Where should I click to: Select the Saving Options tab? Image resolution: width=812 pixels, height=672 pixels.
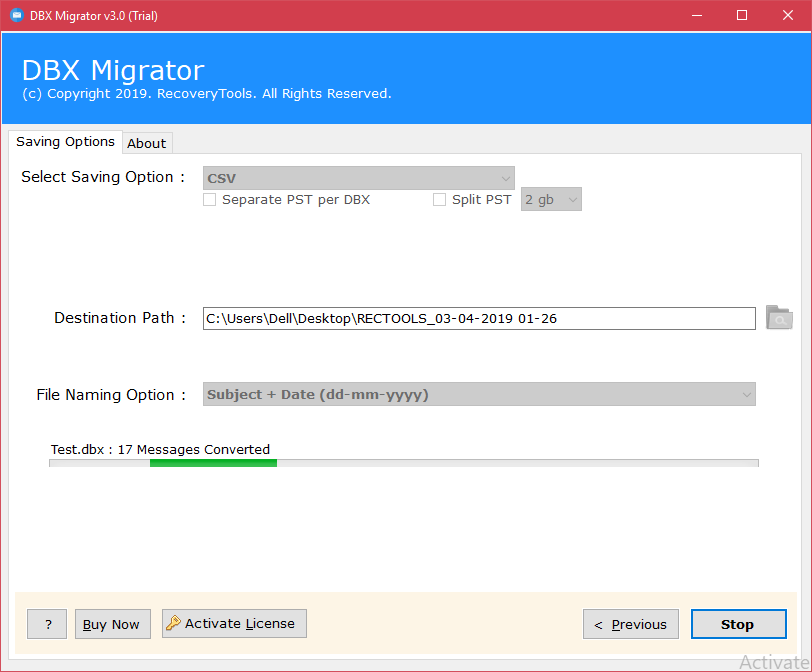click(65, 142)
